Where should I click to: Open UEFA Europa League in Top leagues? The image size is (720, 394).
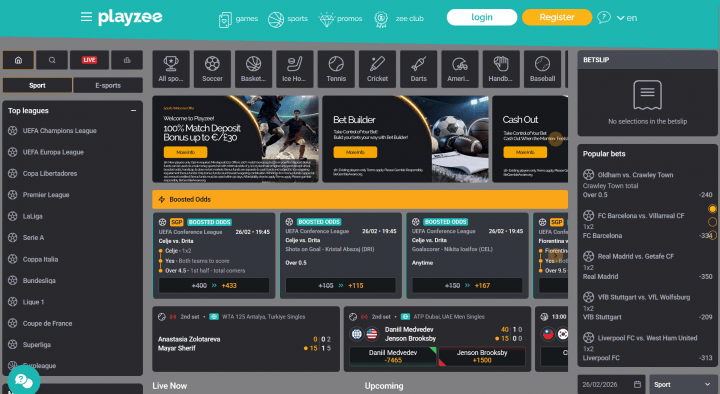coord(53,152)
